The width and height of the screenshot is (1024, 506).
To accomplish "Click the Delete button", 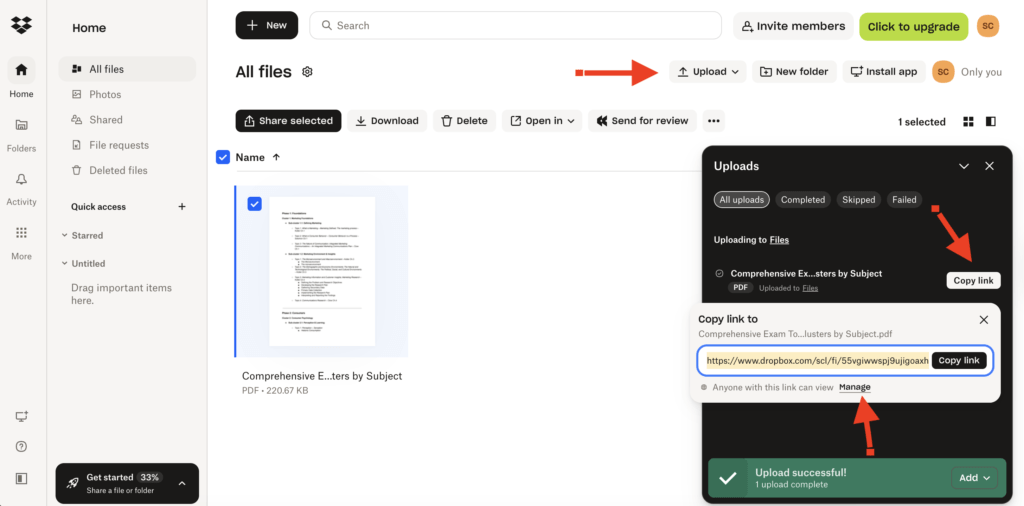I will click(x=464, y=121).
